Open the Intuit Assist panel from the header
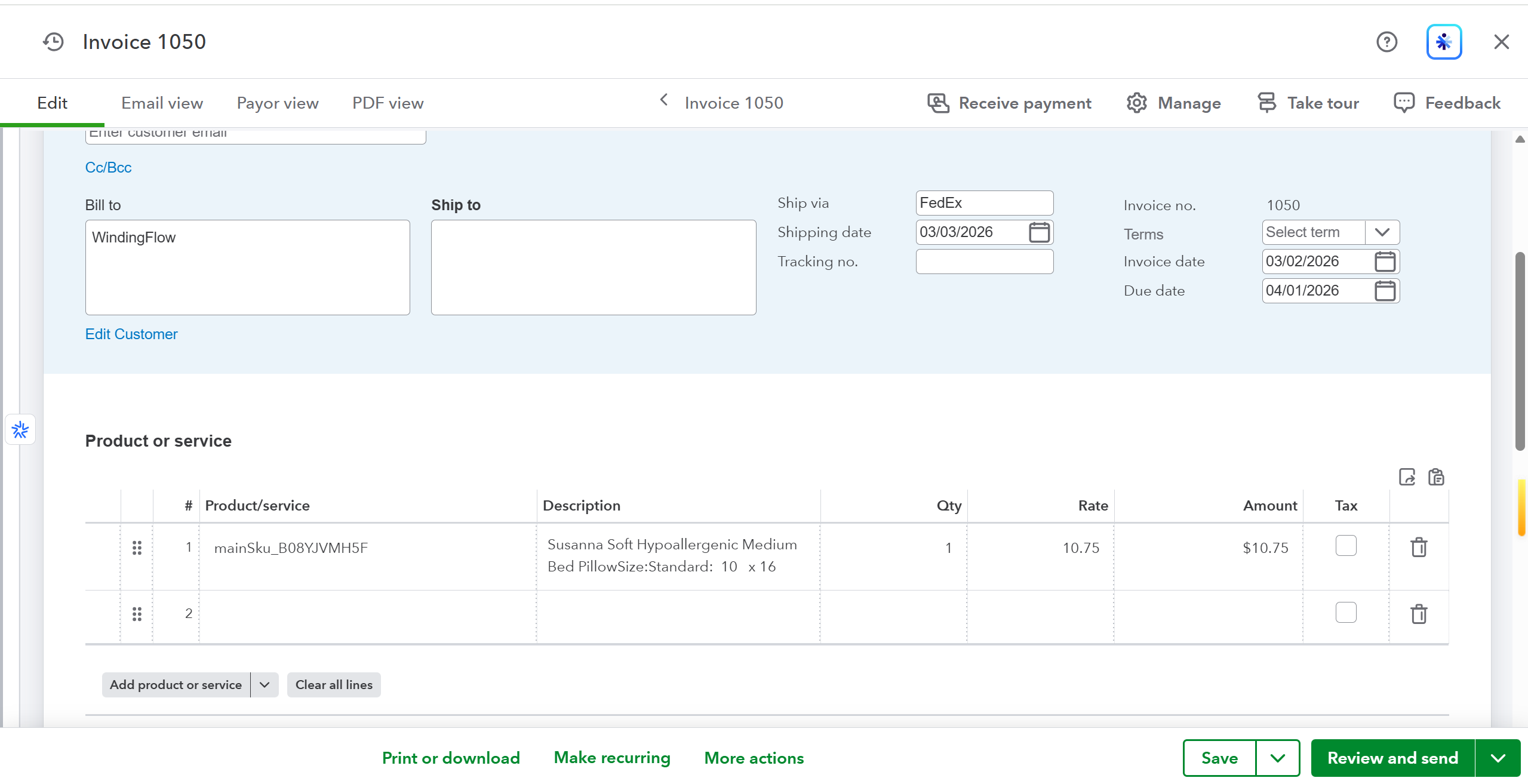This screenshot has width=1528, height=784. [x=1444, y=41]
